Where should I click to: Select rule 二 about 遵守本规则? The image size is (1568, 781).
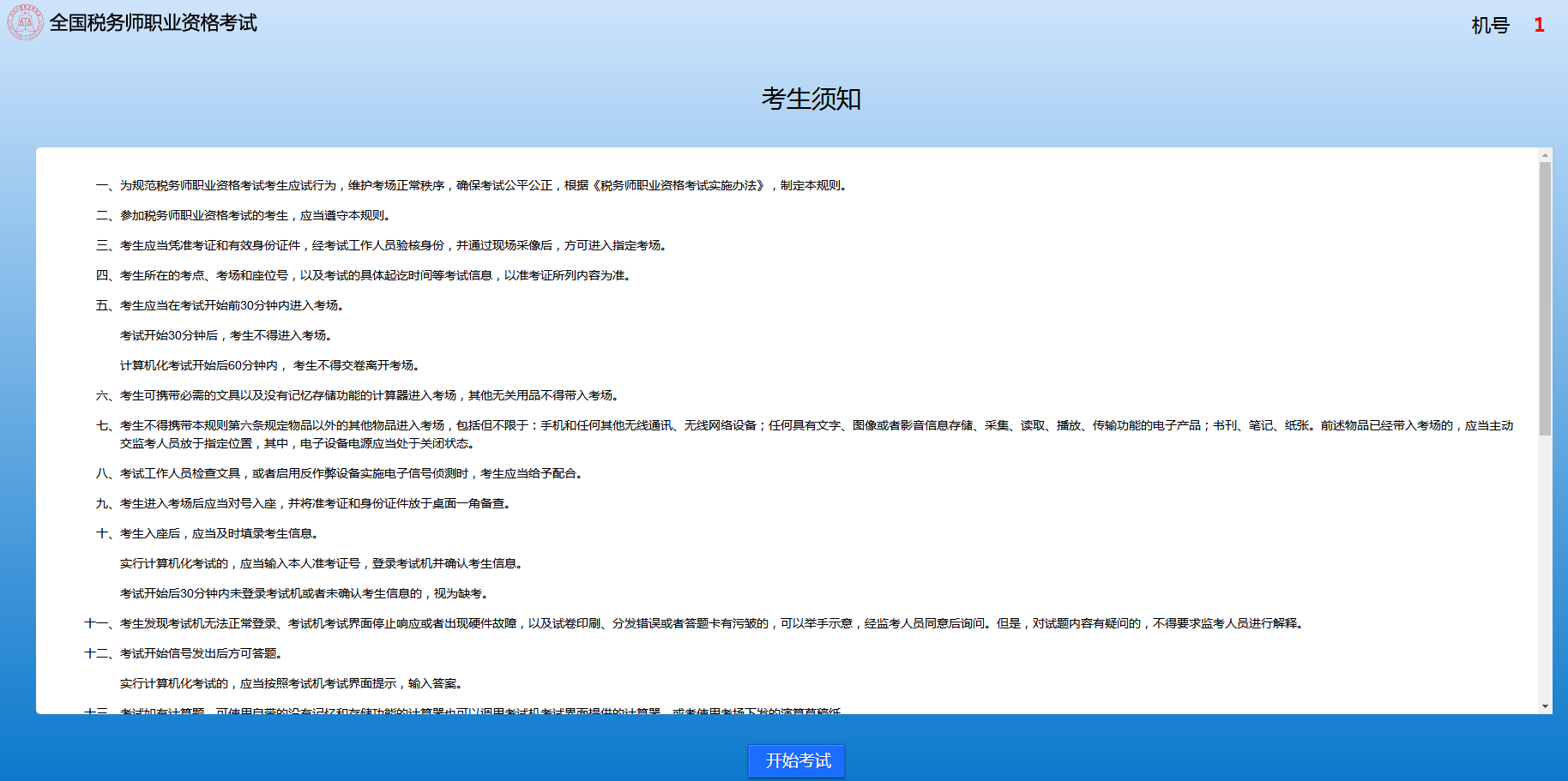tap(244, 216)
